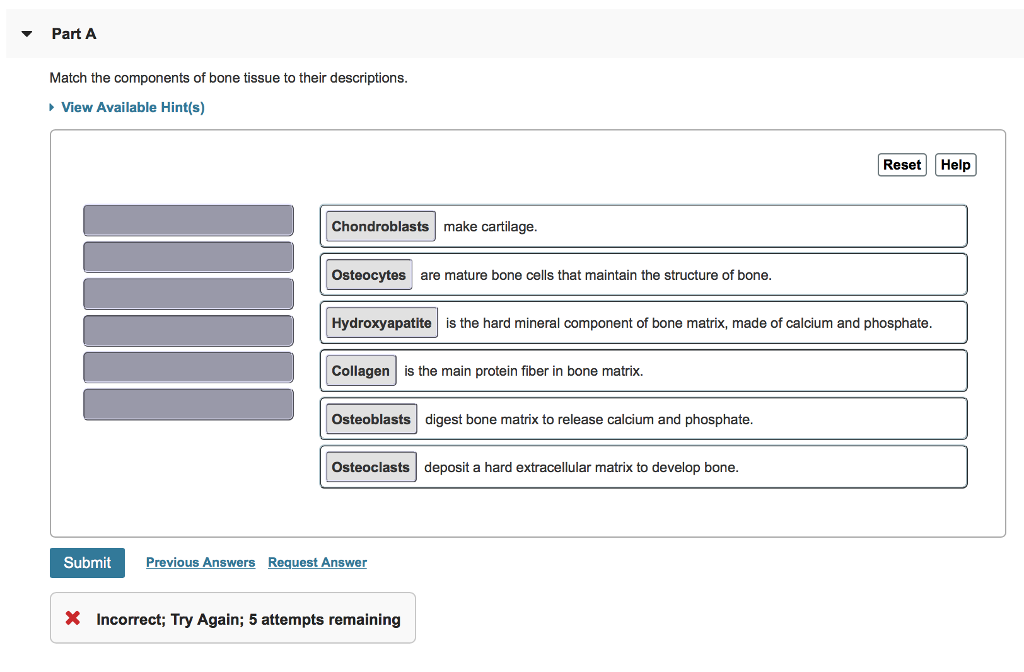
Task: Click the red X incorrect indicator
Action: tap(71, 618)
